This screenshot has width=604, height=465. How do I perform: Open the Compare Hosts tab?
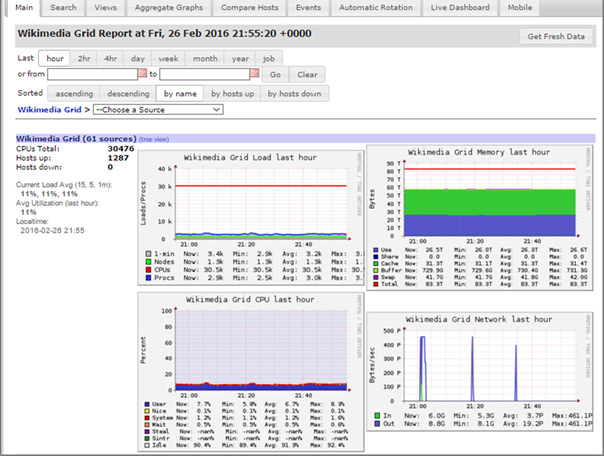tap(250, 7)
